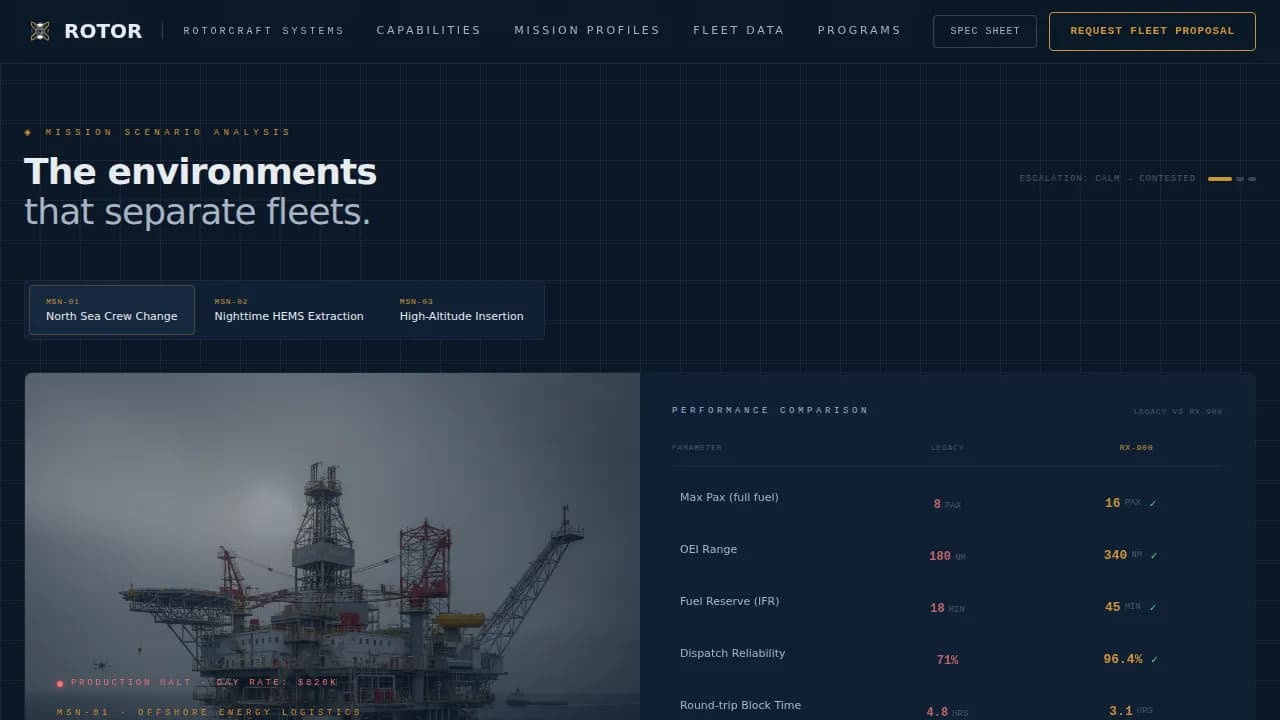Click the ROTOR logo icon
The height and width of the screenshot is (720, 1280).
(40, 31)
